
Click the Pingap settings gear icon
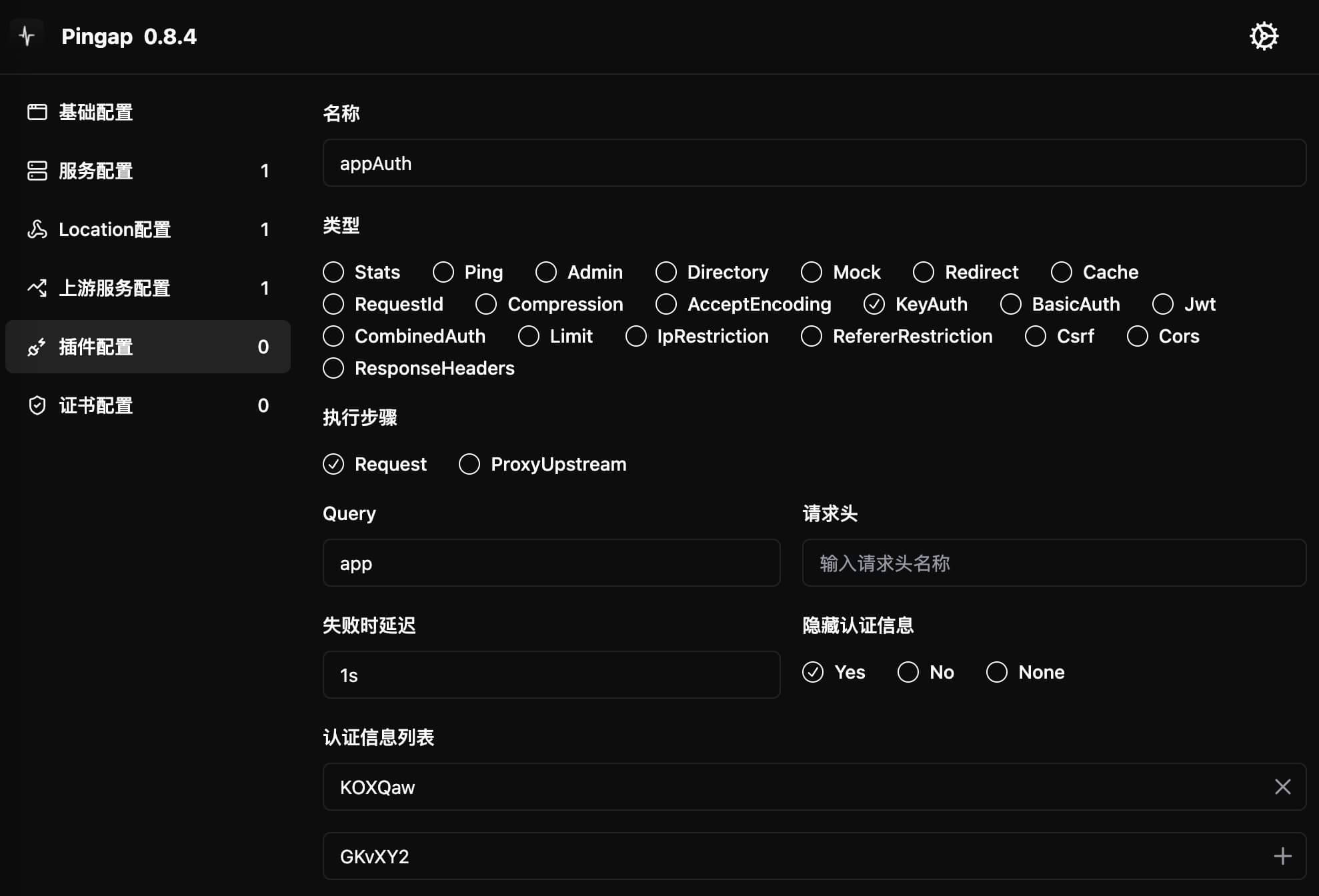click(1263, 36)
